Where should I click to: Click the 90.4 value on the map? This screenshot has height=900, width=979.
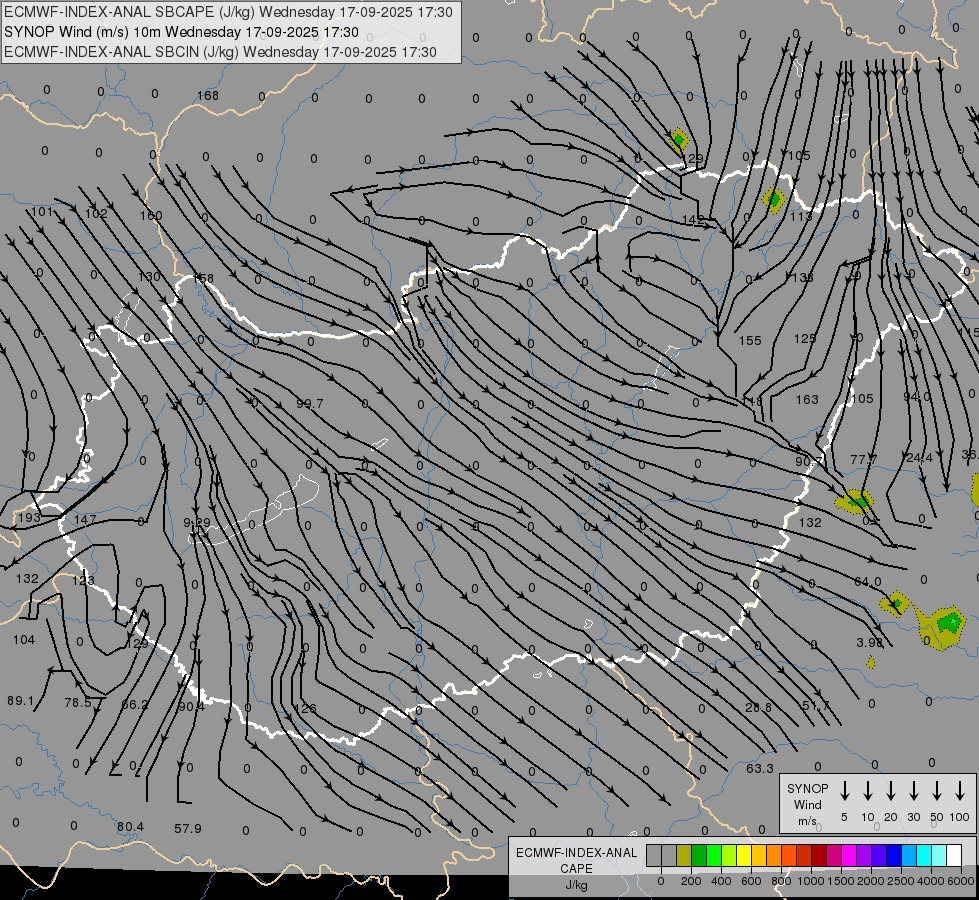click(191, 706)
